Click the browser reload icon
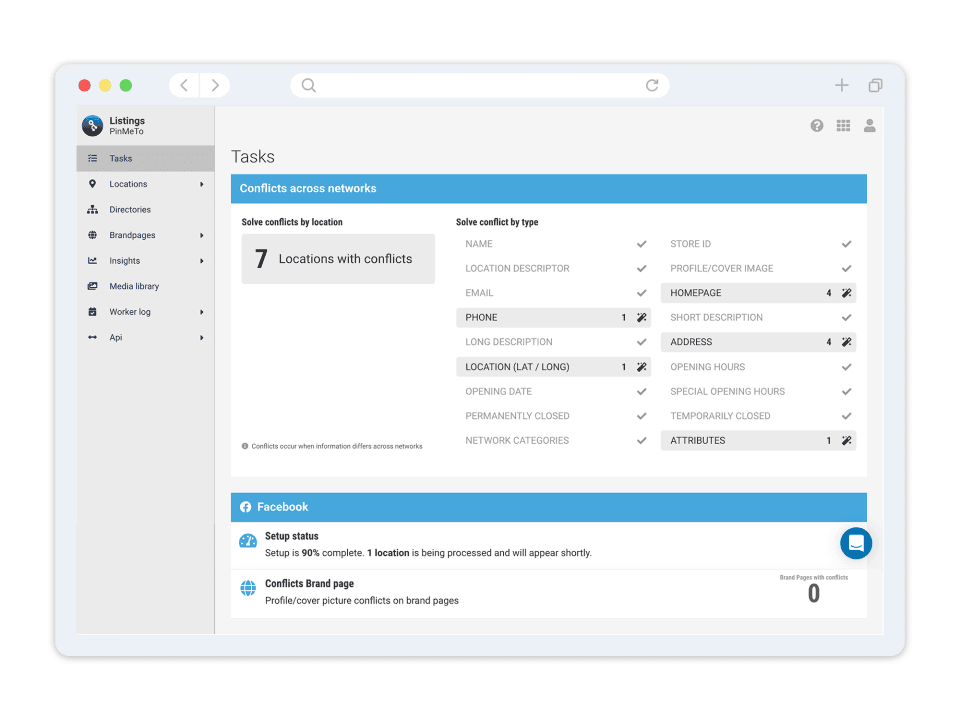 (x=652, y=86)
